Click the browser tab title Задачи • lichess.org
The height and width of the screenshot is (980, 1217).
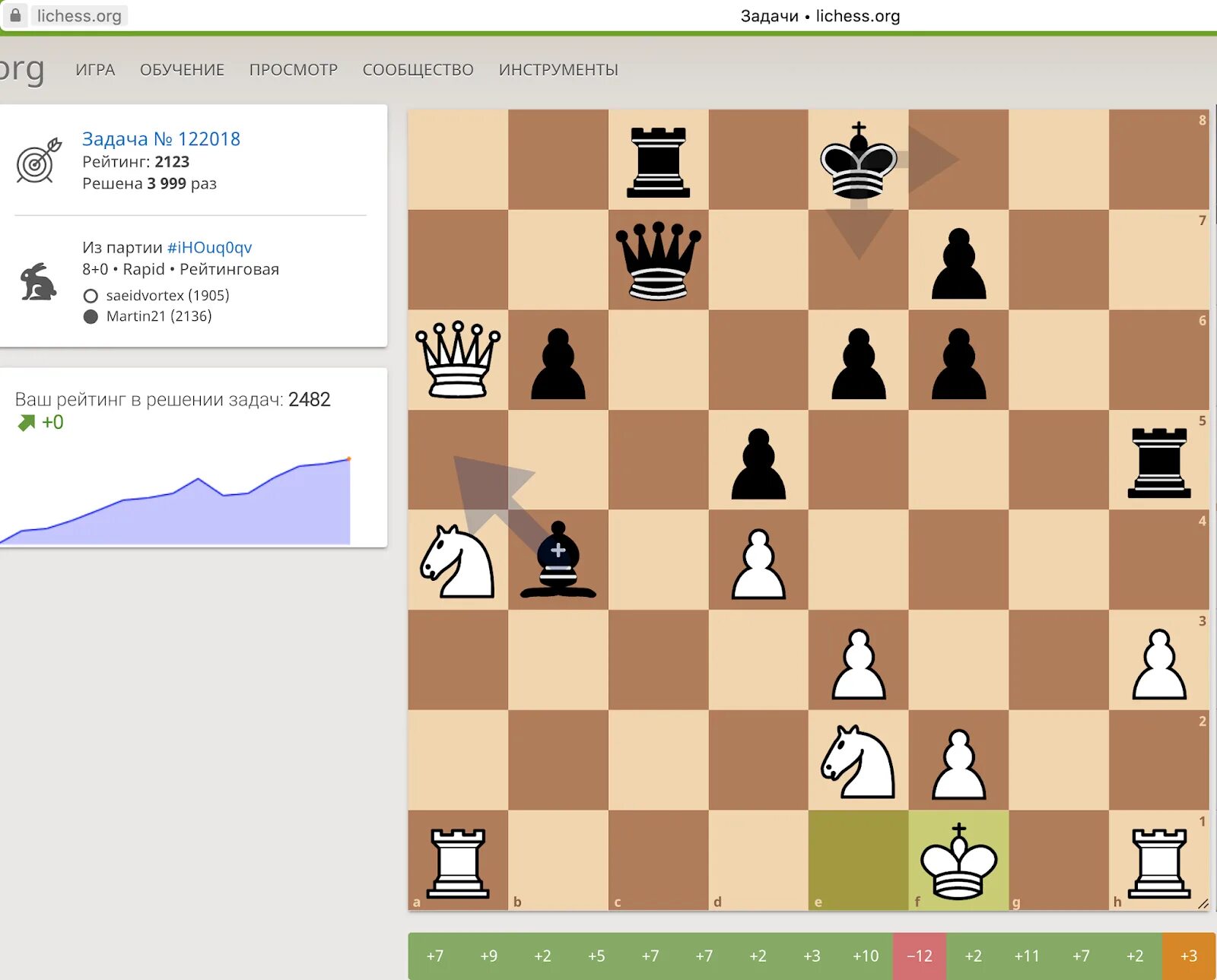click(x=821, y=16)
